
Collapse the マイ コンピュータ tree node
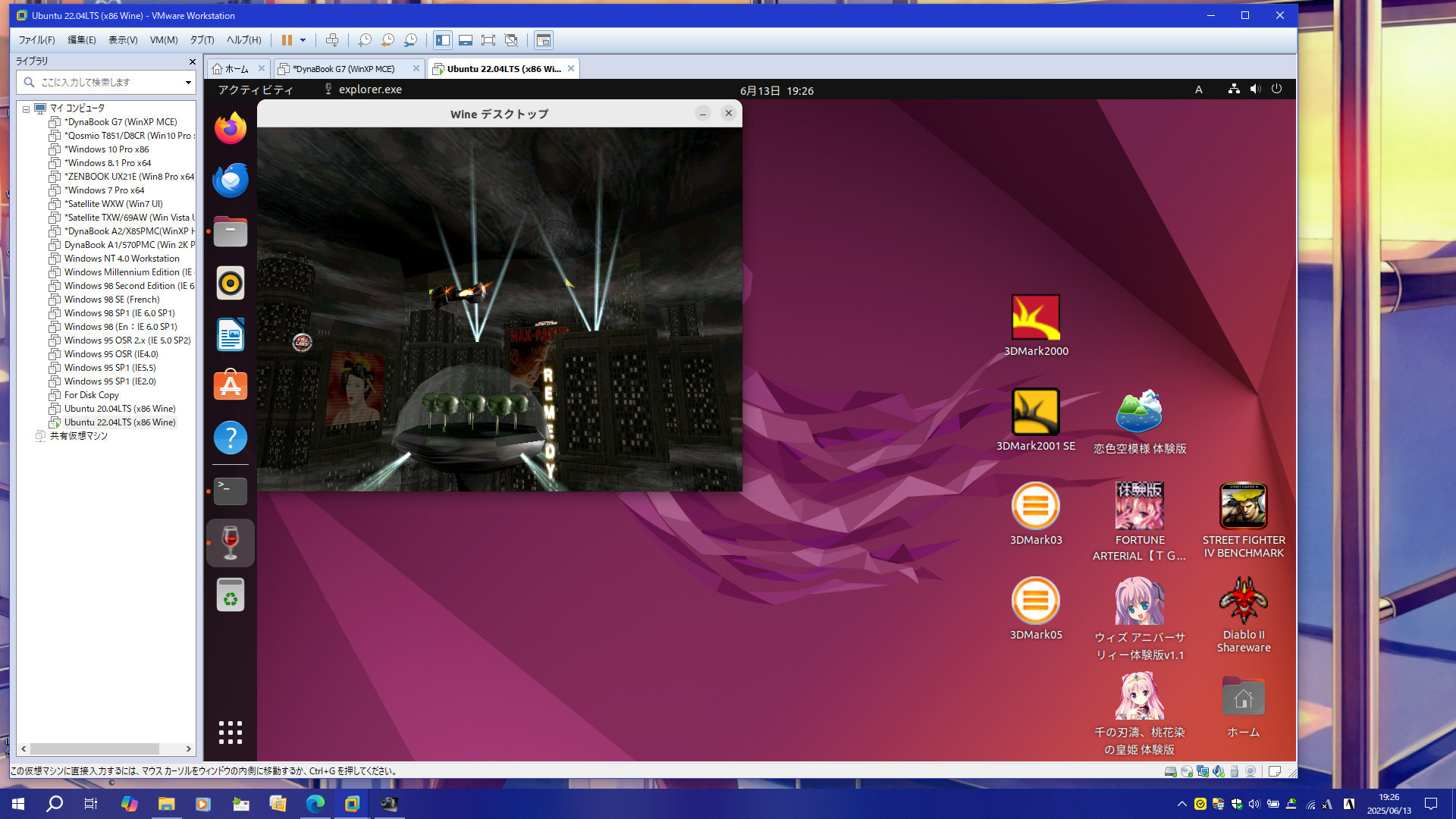[x=26, y=108]
